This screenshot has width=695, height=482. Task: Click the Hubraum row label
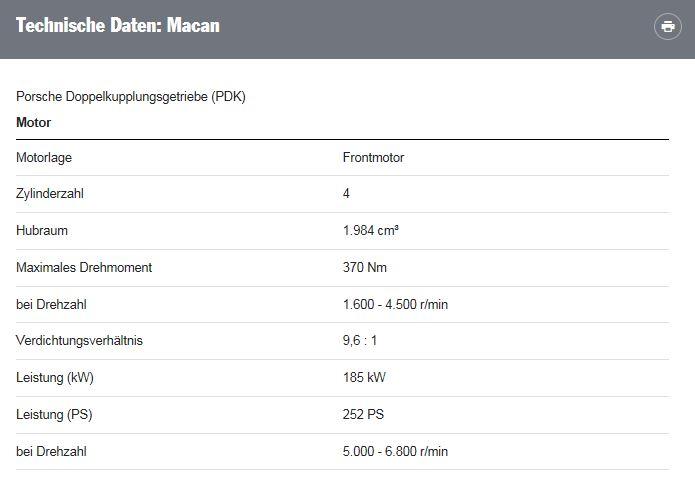tap(42, 231)
